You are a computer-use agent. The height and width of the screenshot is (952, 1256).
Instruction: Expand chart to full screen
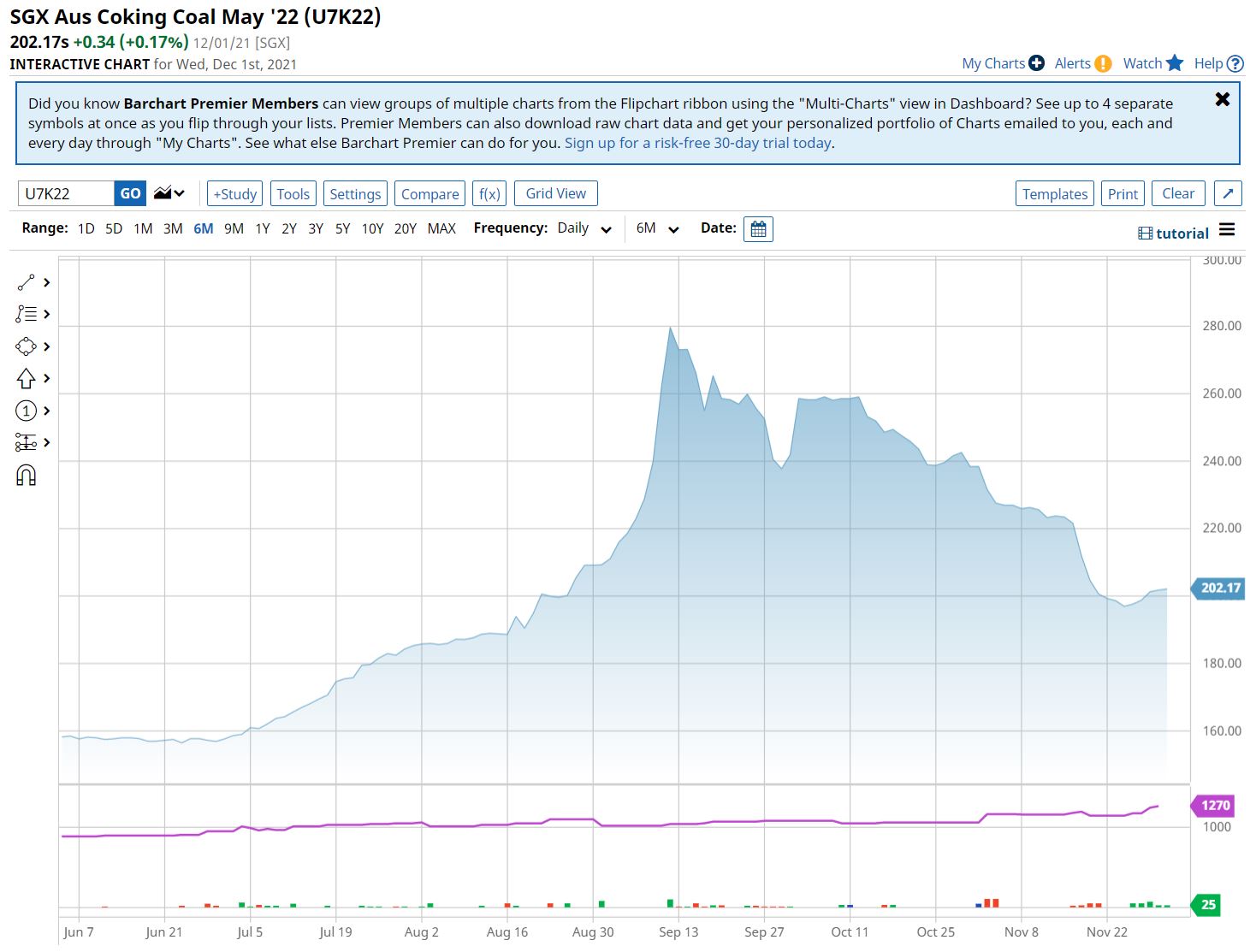click(x=1228, y=193)
